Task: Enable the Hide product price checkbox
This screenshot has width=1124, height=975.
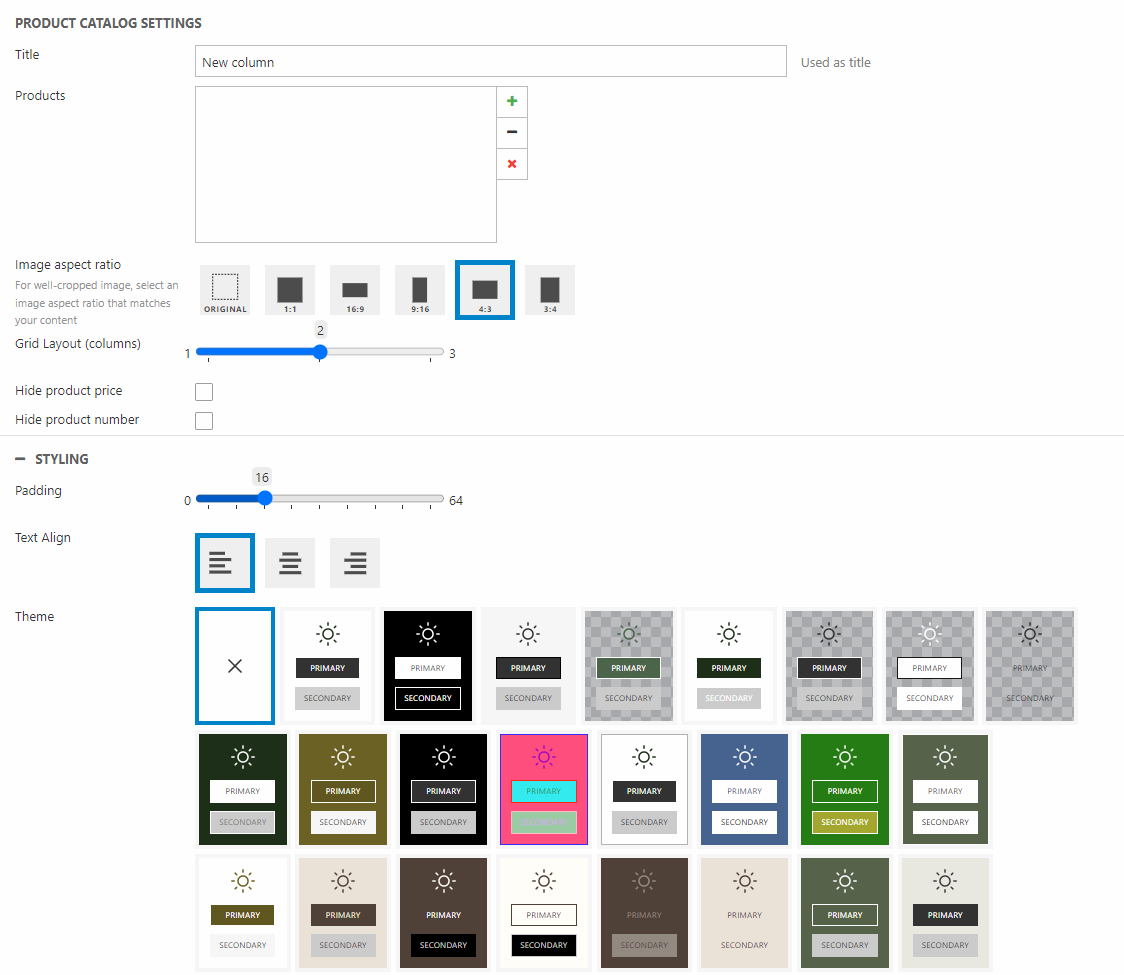Action: click(204, 392)
